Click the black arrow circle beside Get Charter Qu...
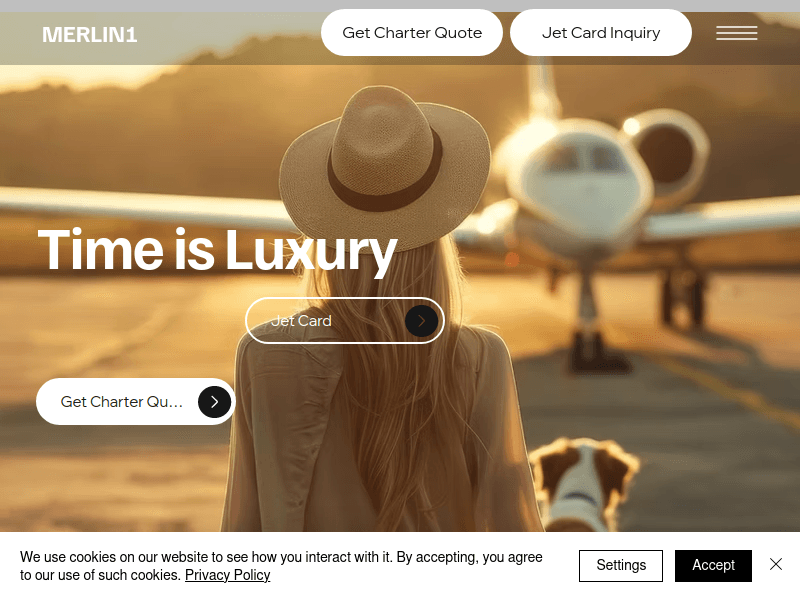800x600 pixels. click(x=214, y=402)
